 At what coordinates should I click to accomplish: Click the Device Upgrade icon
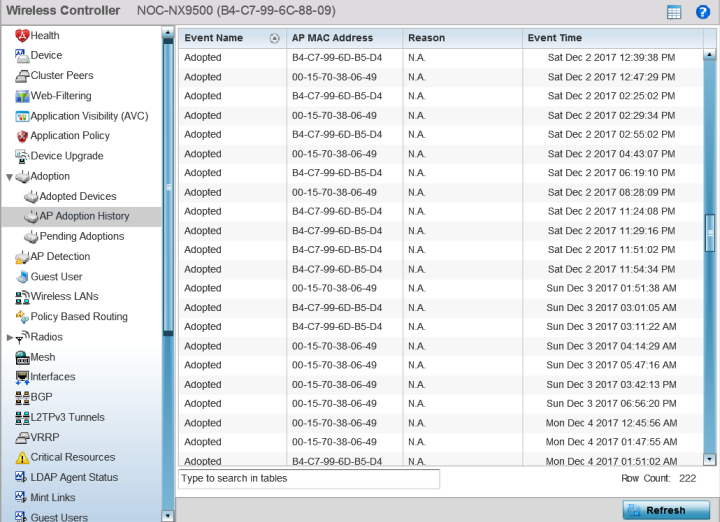click(22, 156)
